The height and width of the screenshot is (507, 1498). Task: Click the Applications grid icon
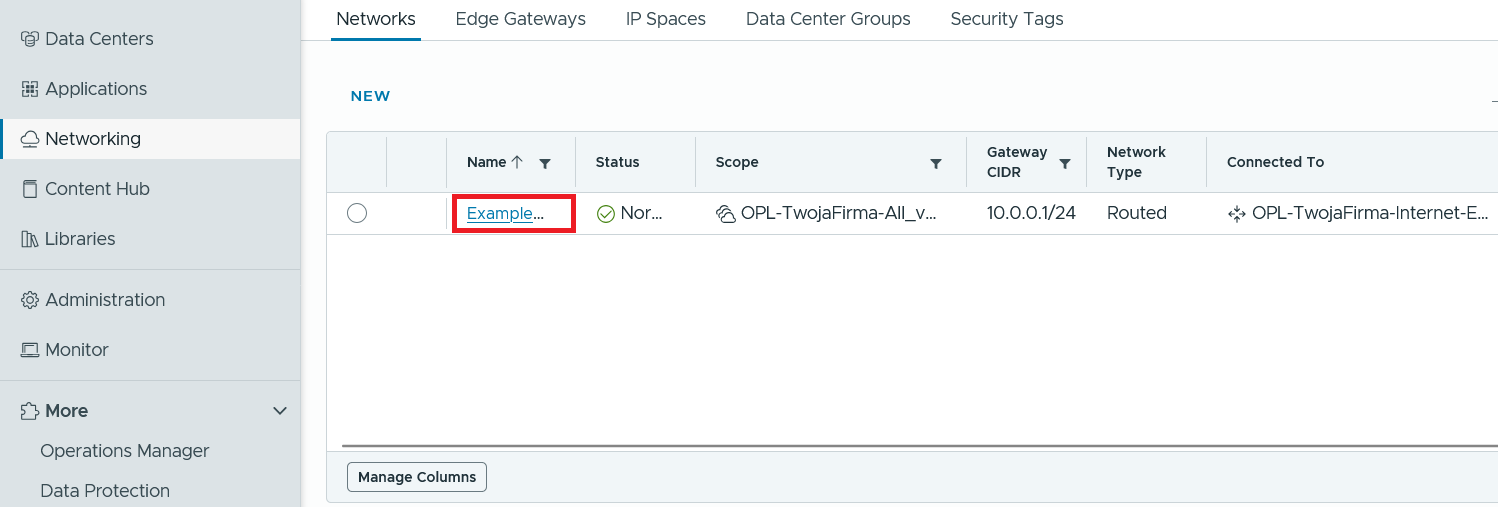coord(30,89)
